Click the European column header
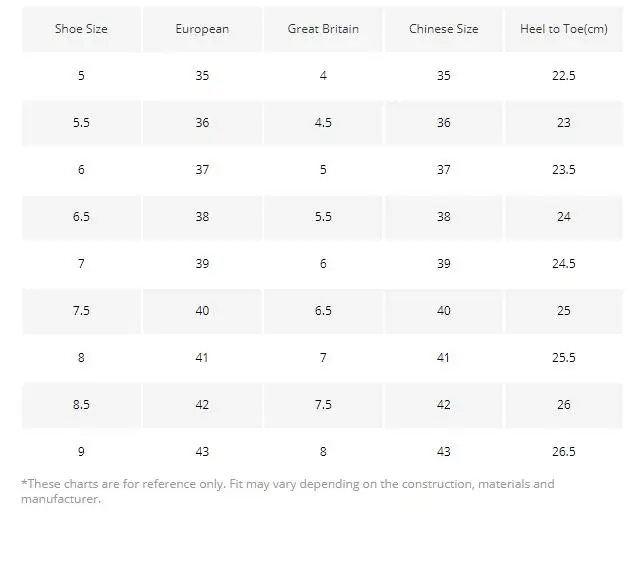 click(x=202, y=29)
